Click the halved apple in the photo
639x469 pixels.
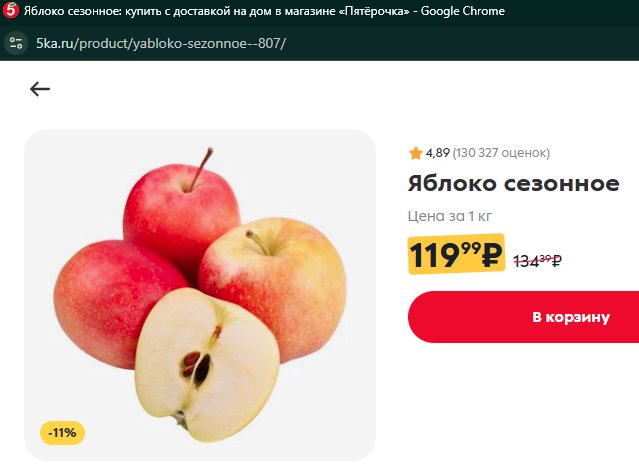[x=207, y=365]
